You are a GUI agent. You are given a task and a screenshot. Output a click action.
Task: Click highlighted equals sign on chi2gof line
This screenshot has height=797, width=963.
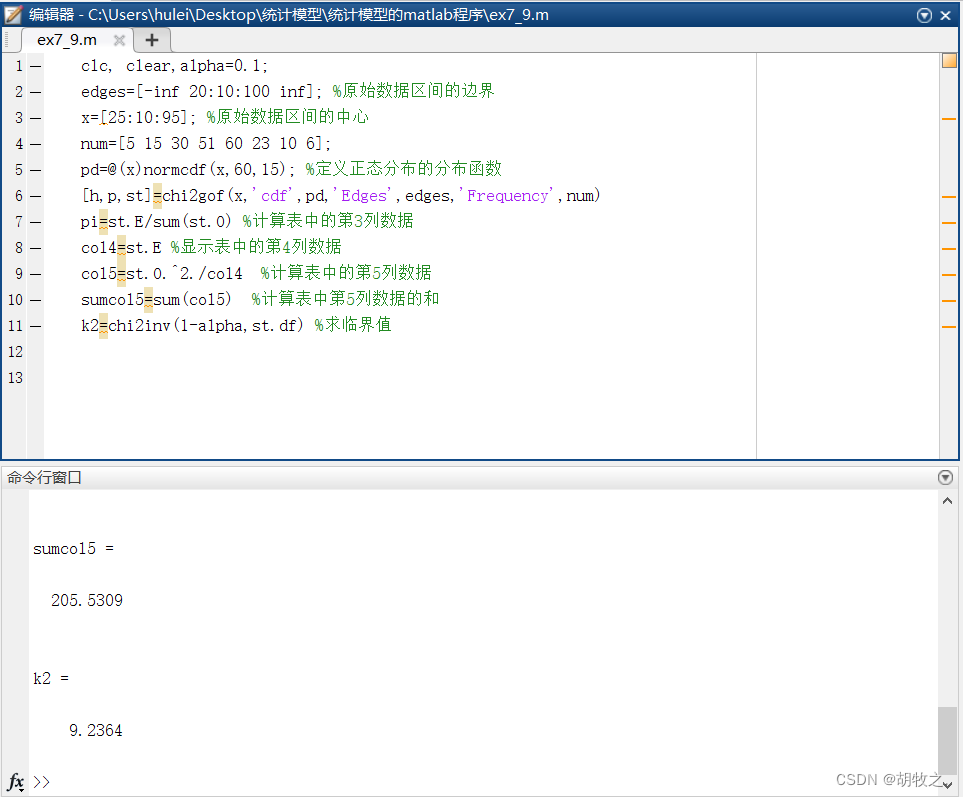(158, 196)
